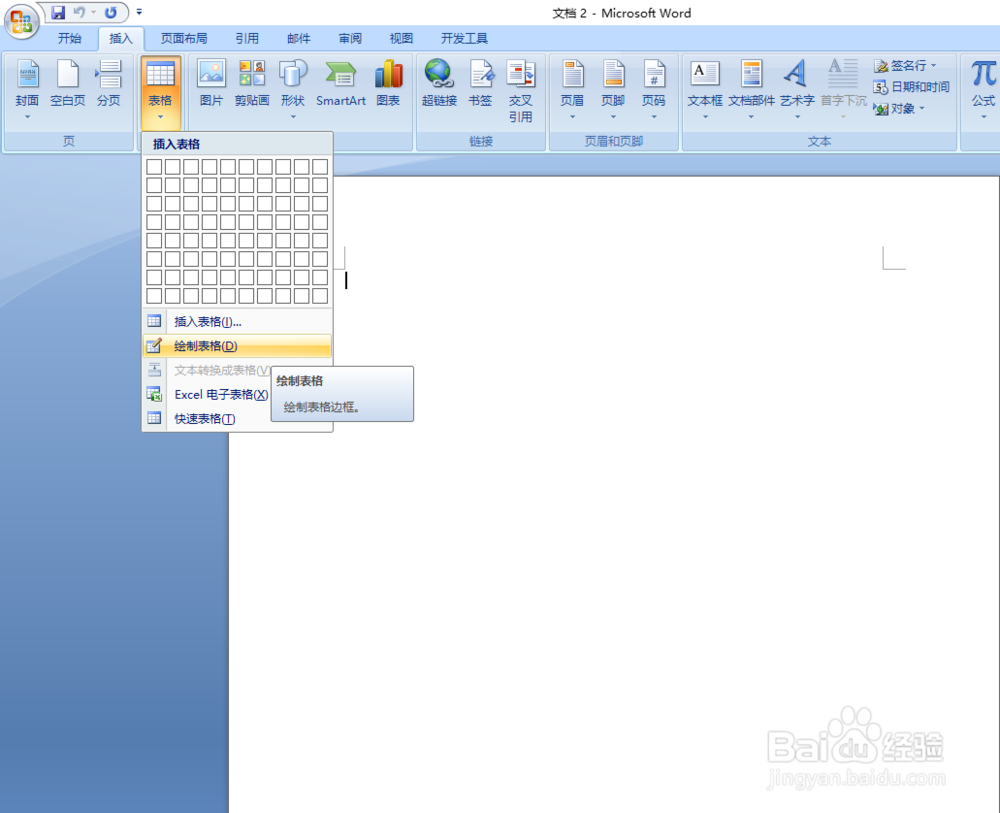Screen dimensions: 1000x813
Task: Open undo history dropdown arrow
Action: click(93, 12)
